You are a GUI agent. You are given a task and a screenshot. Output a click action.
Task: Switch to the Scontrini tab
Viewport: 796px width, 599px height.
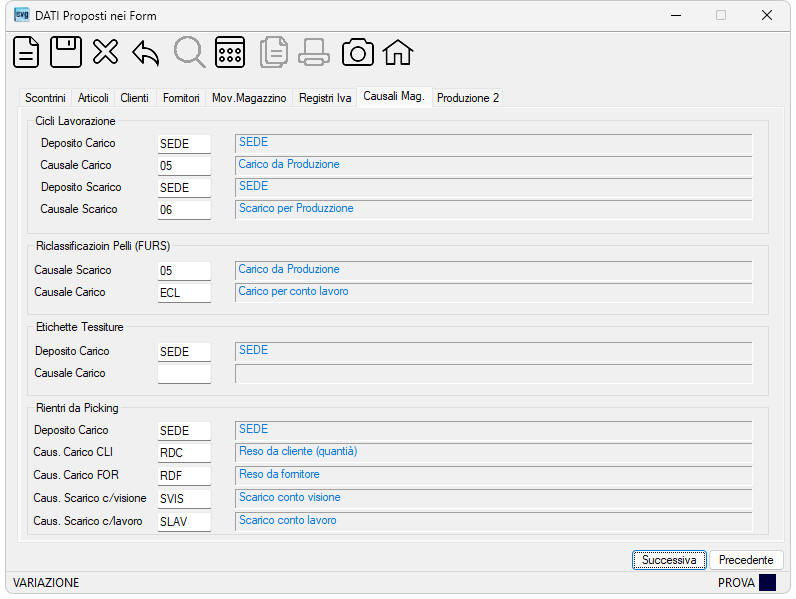[x=45, y=98]
